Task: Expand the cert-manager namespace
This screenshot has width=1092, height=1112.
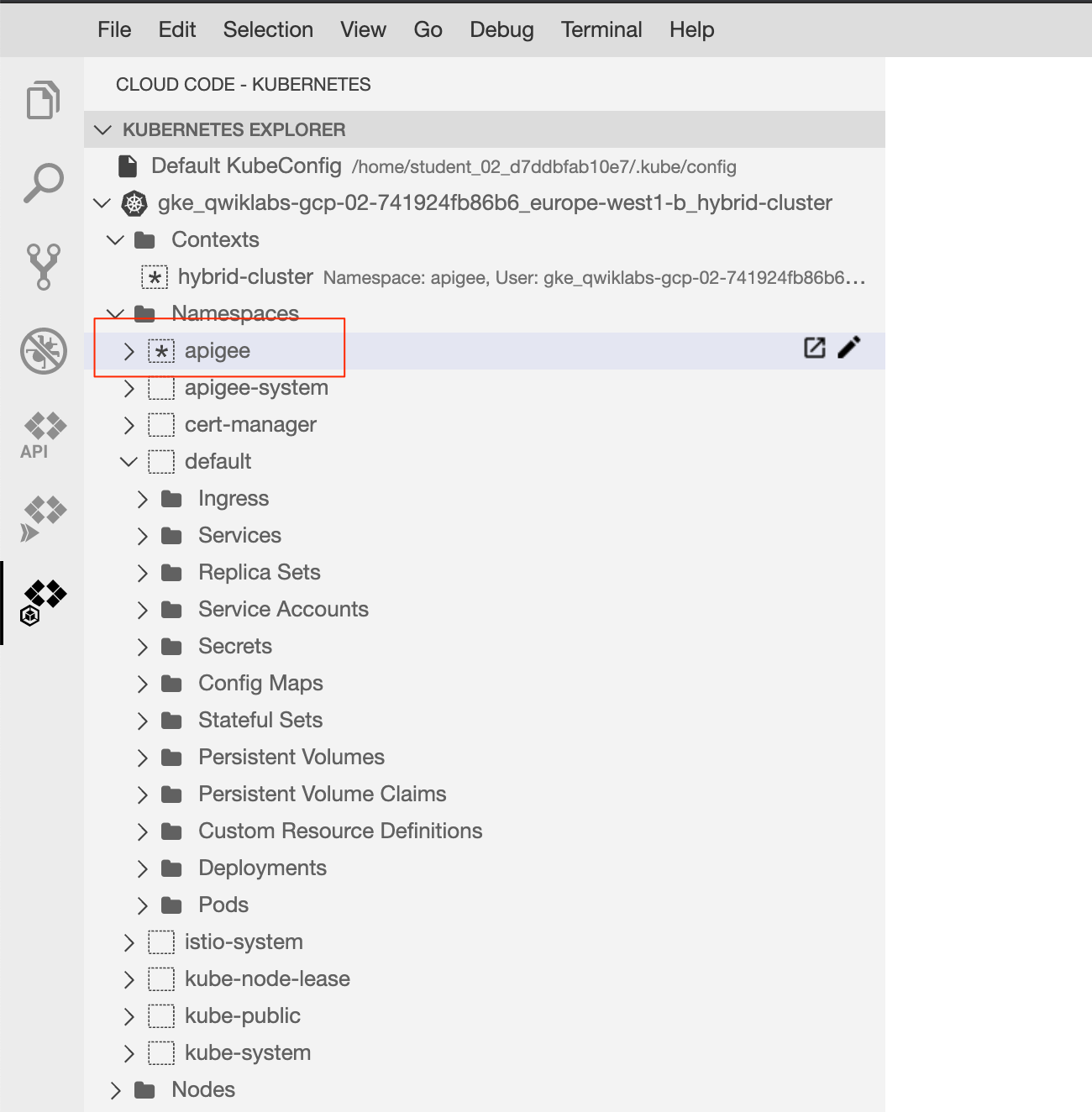Action: coord(129,425)
